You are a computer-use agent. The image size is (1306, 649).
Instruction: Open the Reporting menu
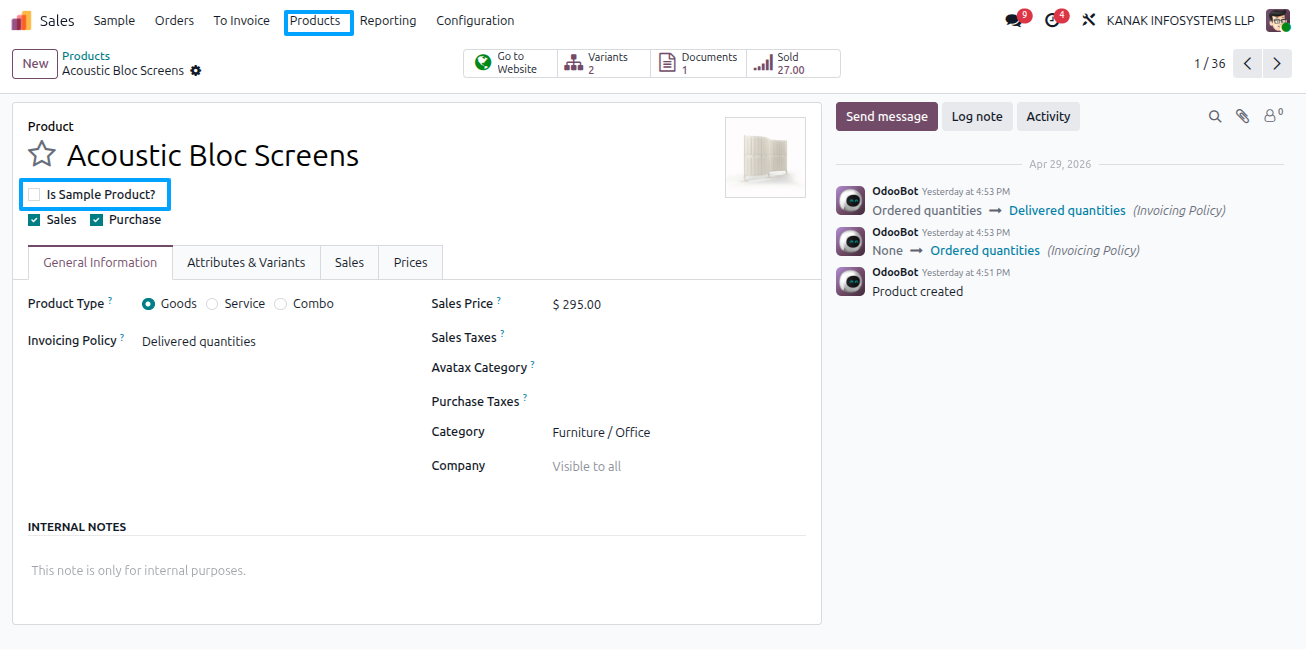click(x=388, y=20)
